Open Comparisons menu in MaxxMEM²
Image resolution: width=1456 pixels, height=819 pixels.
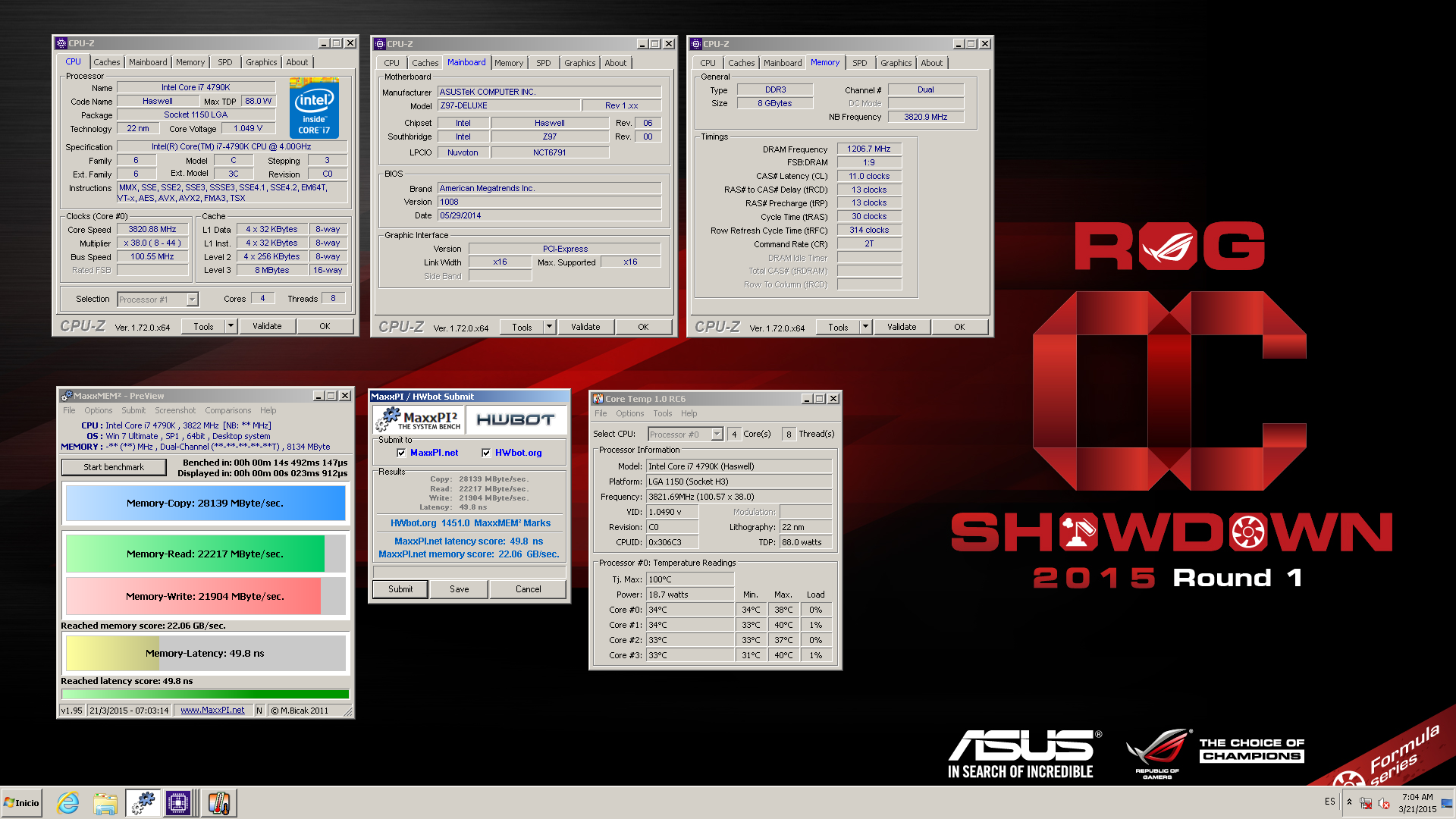[227, 410]
